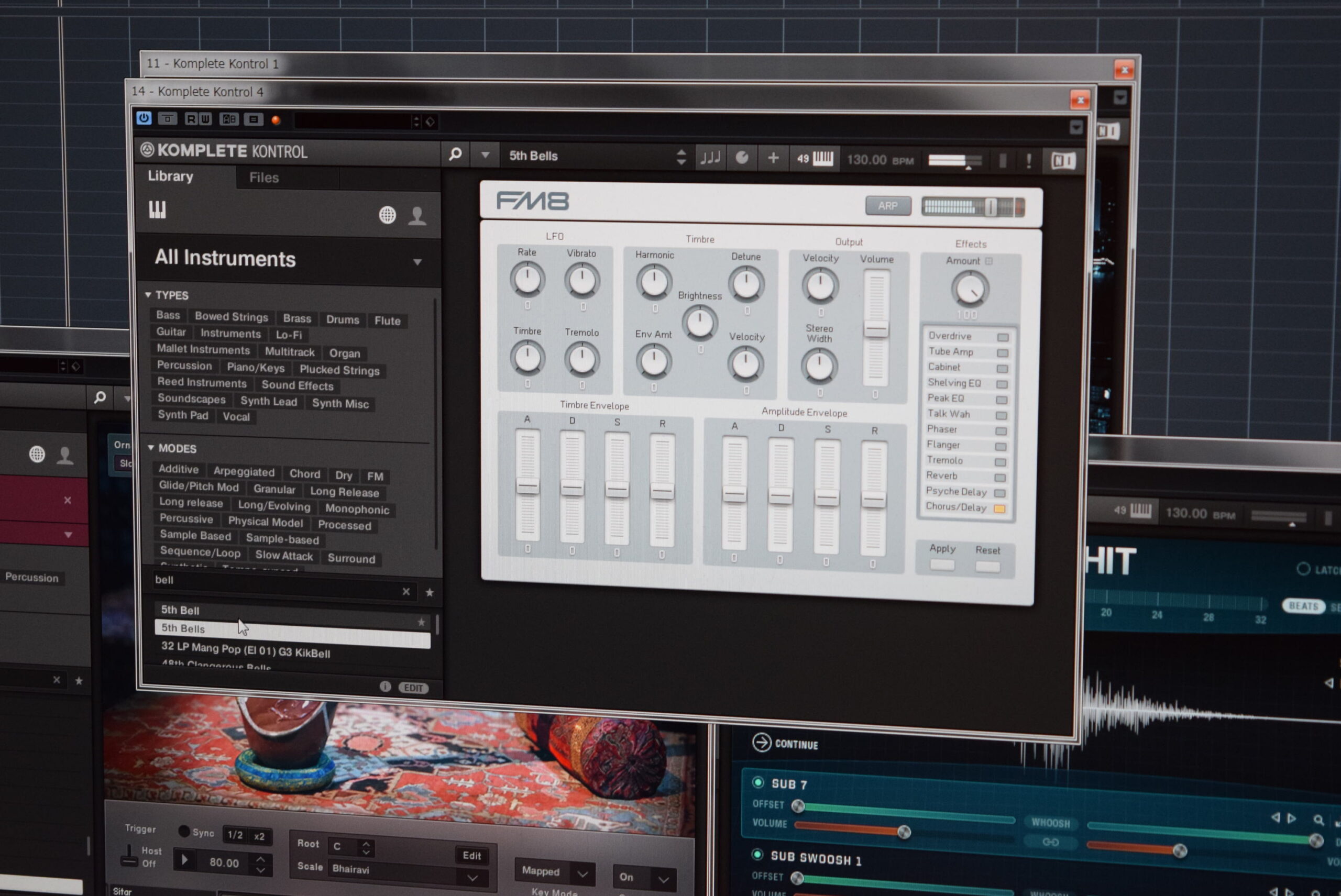Click the magnifier icon in SUB 7 panel
The image size is (1341, 896).
pyautogui.click(x=1318, y=820)
